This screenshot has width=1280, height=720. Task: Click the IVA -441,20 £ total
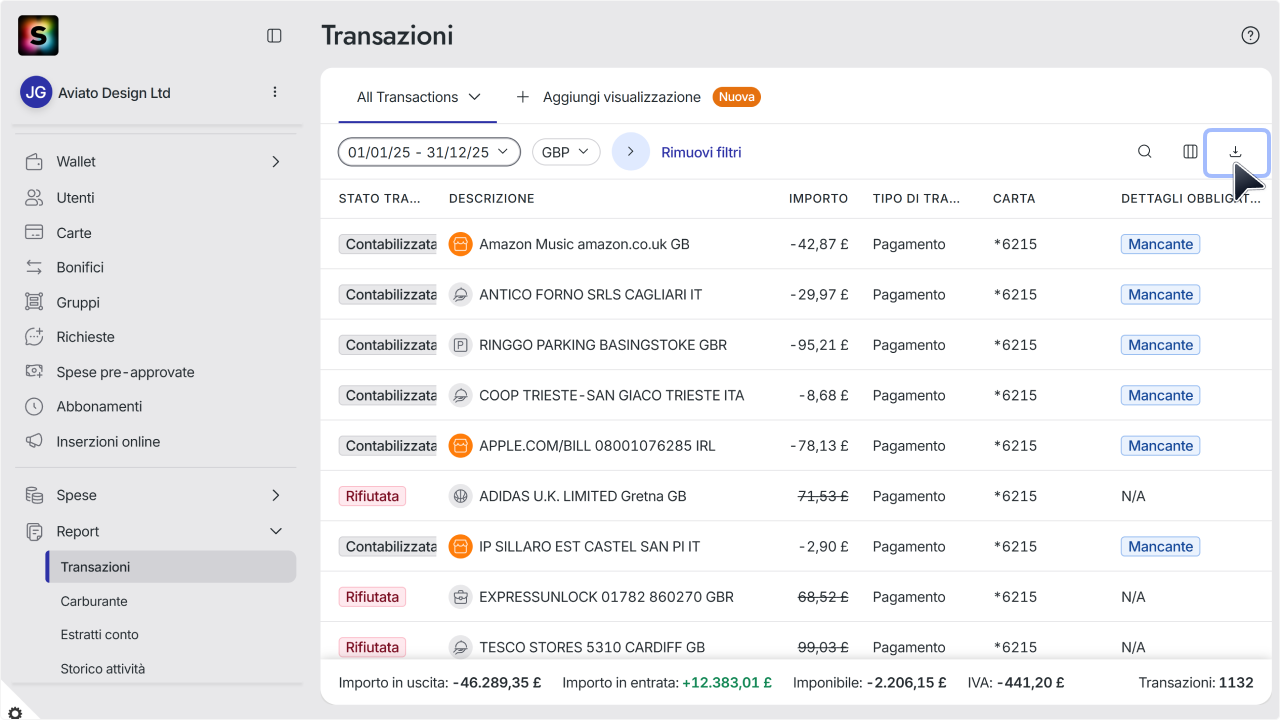1016,683
